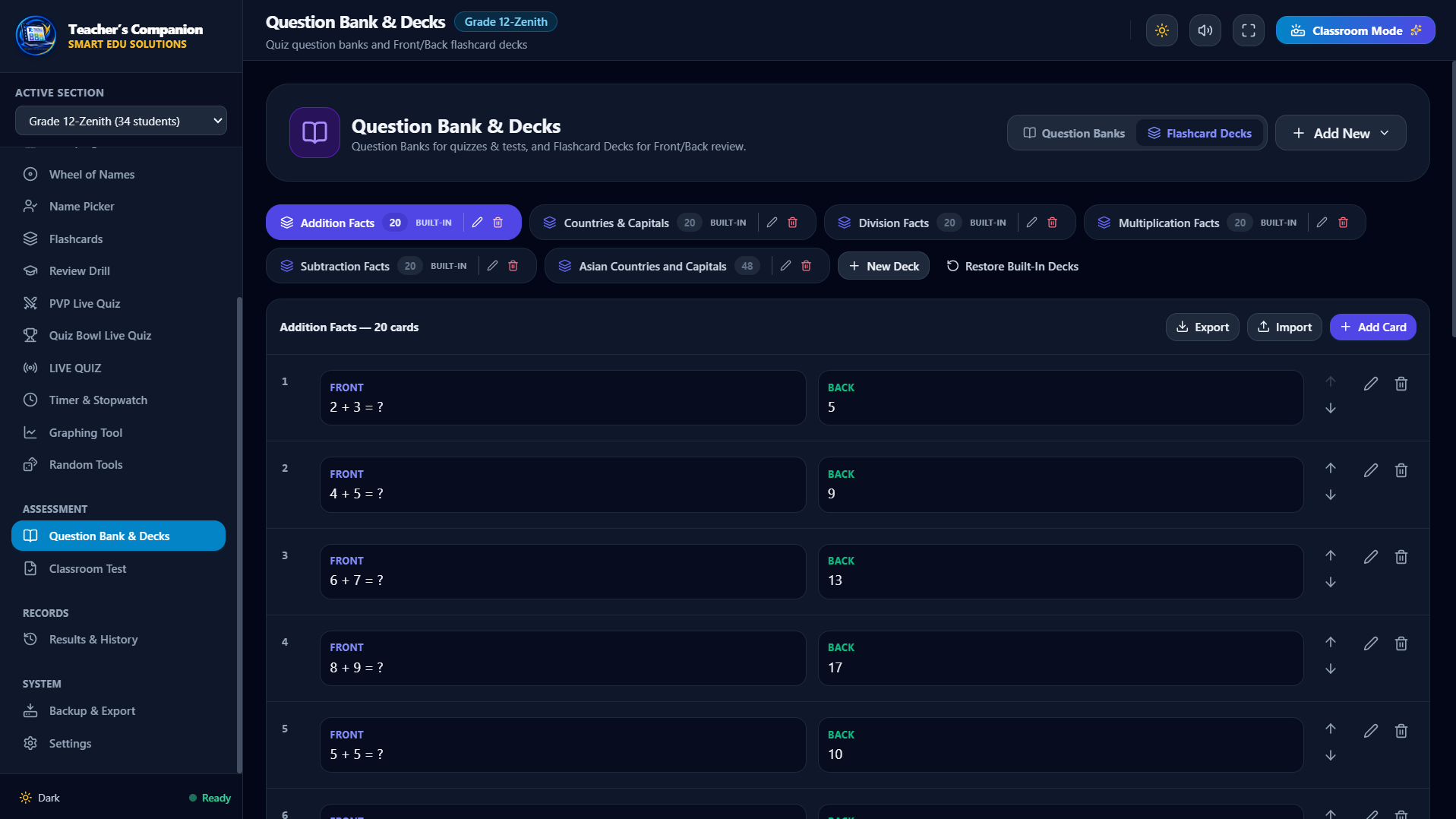Delete the Countries & Capitals deck
The height and width of the screenshot is (819, 1456).
792,223
